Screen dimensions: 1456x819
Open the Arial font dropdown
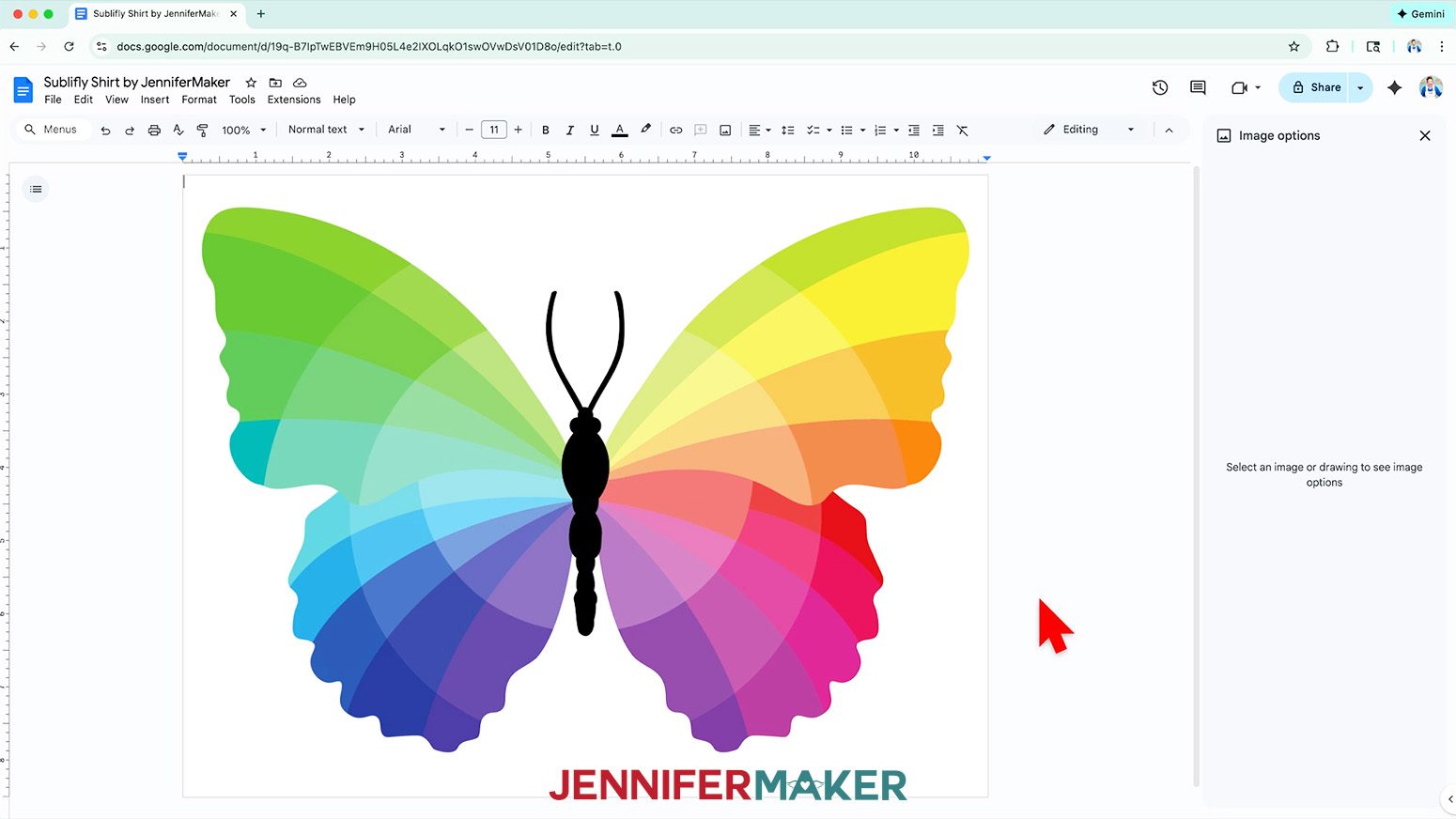[x=417, y=130]
